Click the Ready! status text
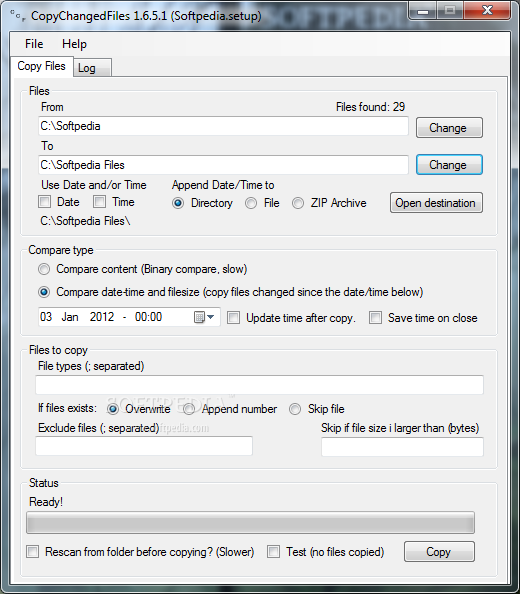The width and height of the screenshot is (520, 594). (46, 502)
